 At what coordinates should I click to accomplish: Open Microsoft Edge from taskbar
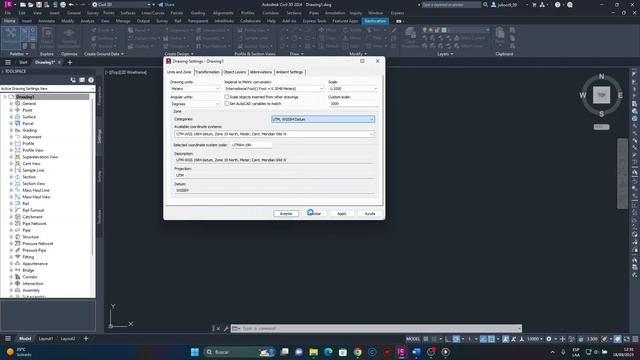[x=328, y=352]
